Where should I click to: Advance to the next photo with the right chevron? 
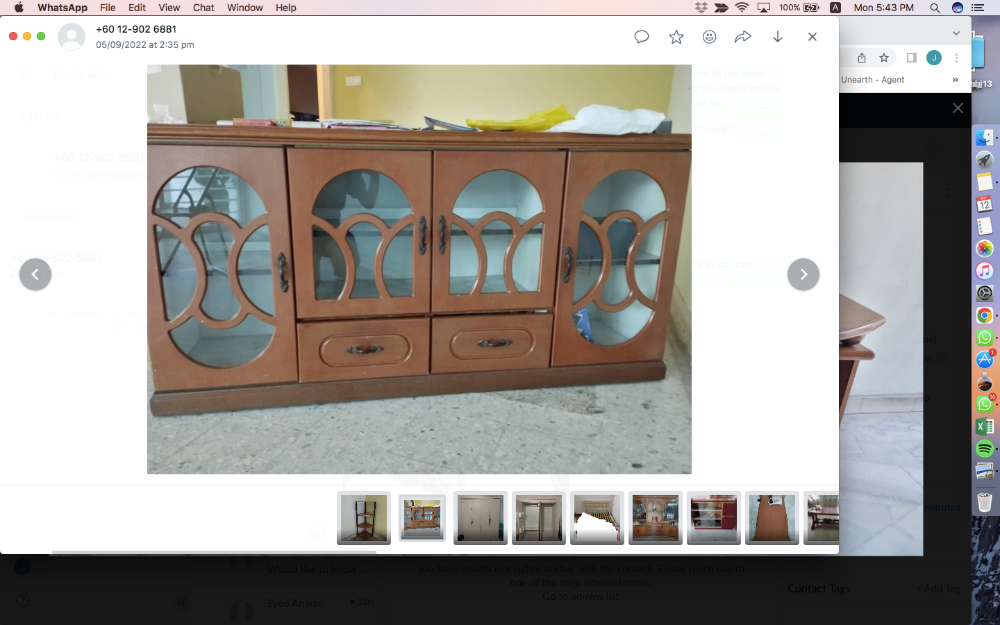point(803,273)
